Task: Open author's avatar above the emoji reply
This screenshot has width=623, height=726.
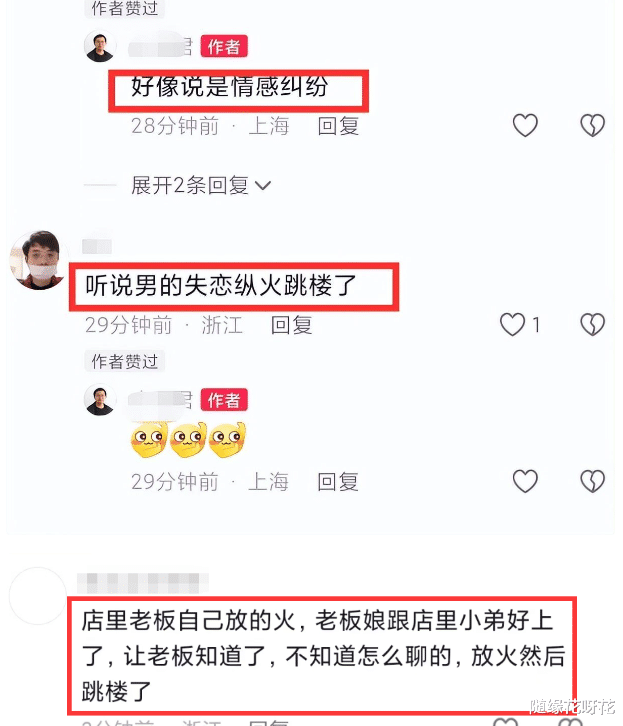Action: [100, 399]
